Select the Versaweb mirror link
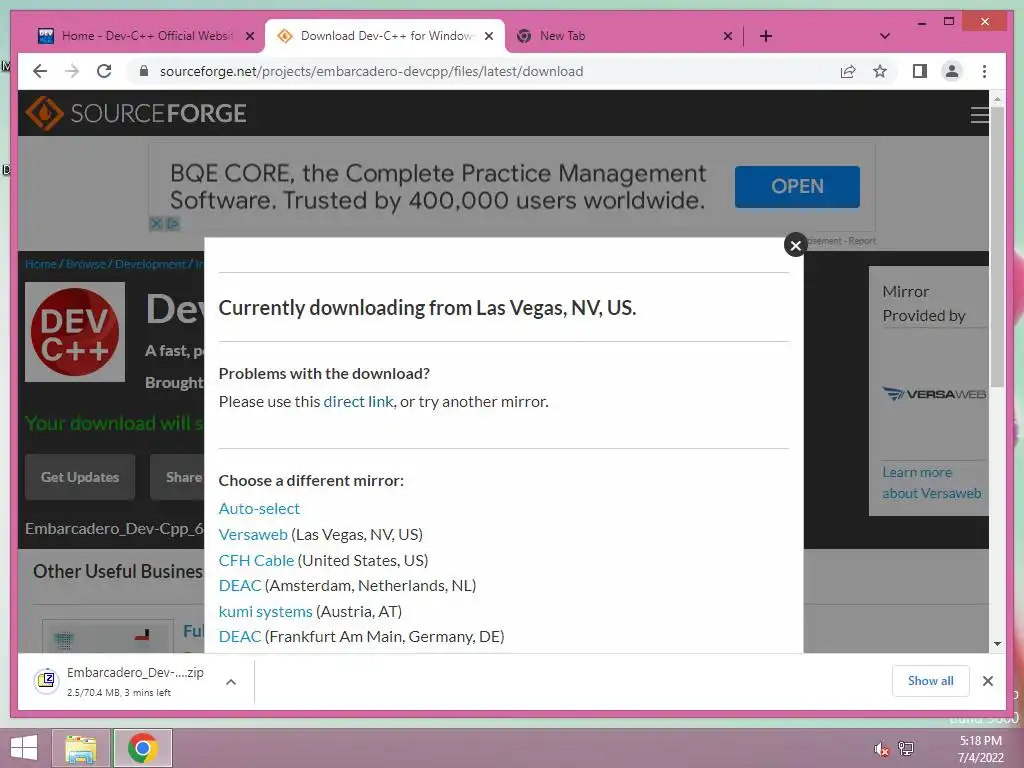1024x768 pixels. [253, 534]
